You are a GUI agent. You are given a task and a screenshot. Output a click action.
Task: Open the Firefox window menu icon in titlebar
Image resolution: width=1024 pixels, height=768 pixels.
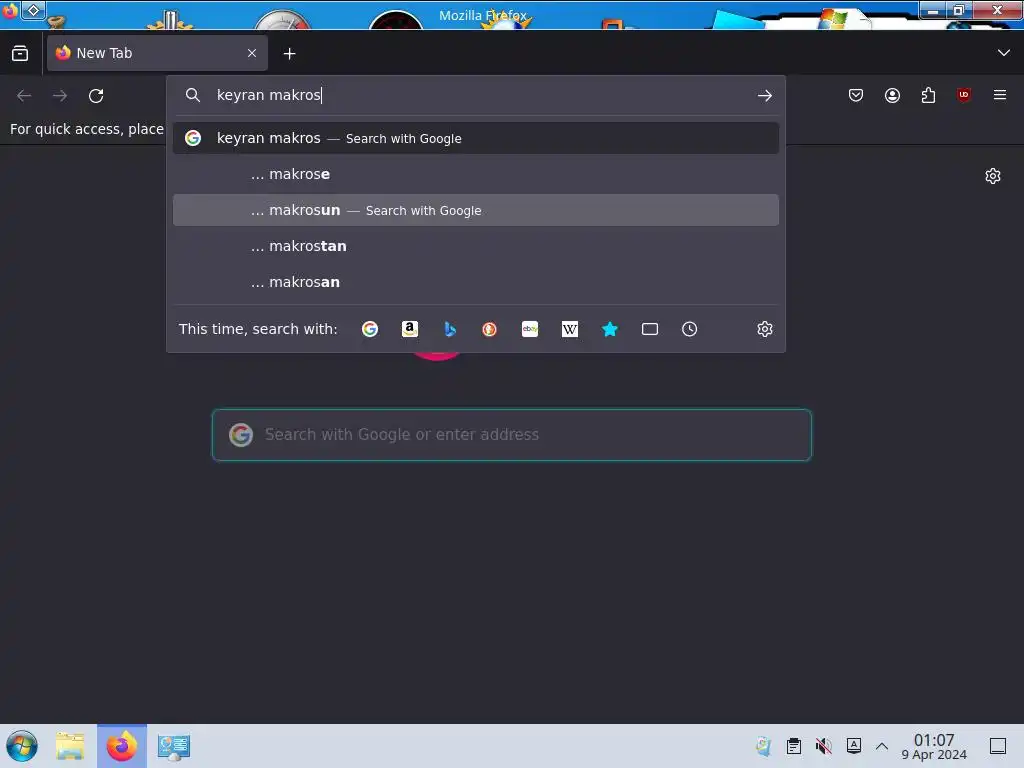10,10
